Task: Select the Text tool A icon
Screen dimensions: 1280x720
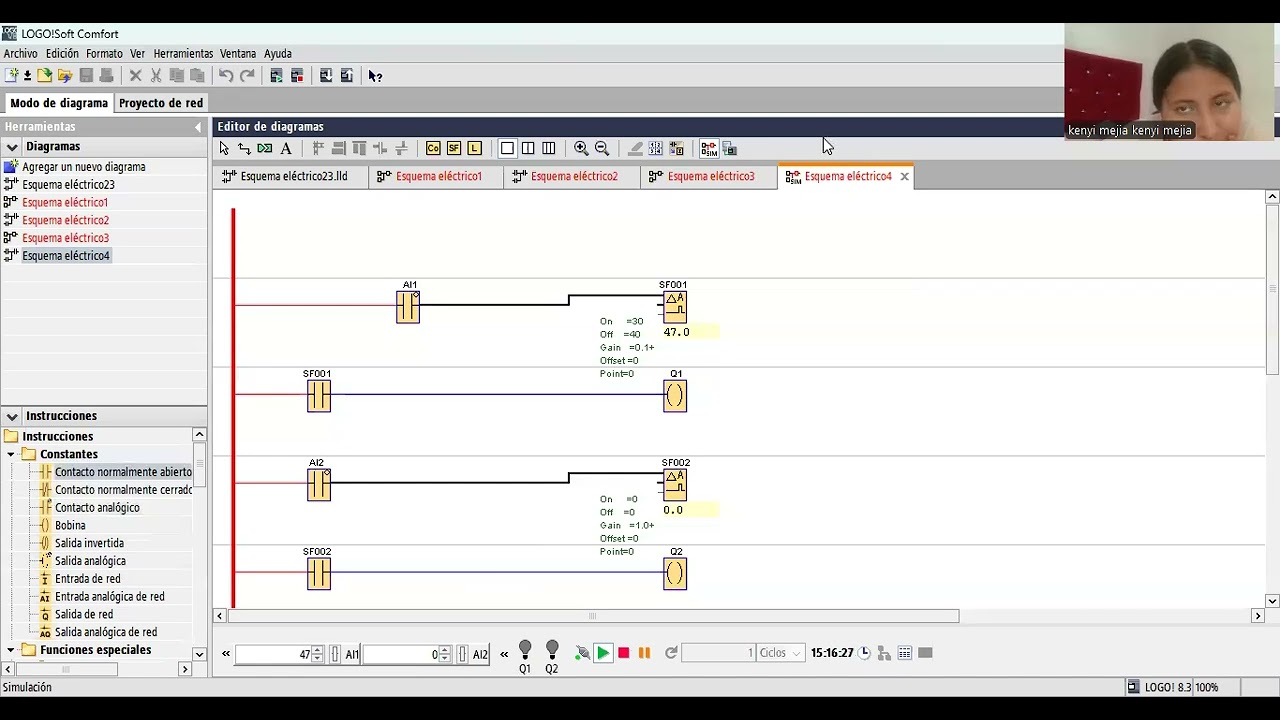Action: click(x=286, y=148)
